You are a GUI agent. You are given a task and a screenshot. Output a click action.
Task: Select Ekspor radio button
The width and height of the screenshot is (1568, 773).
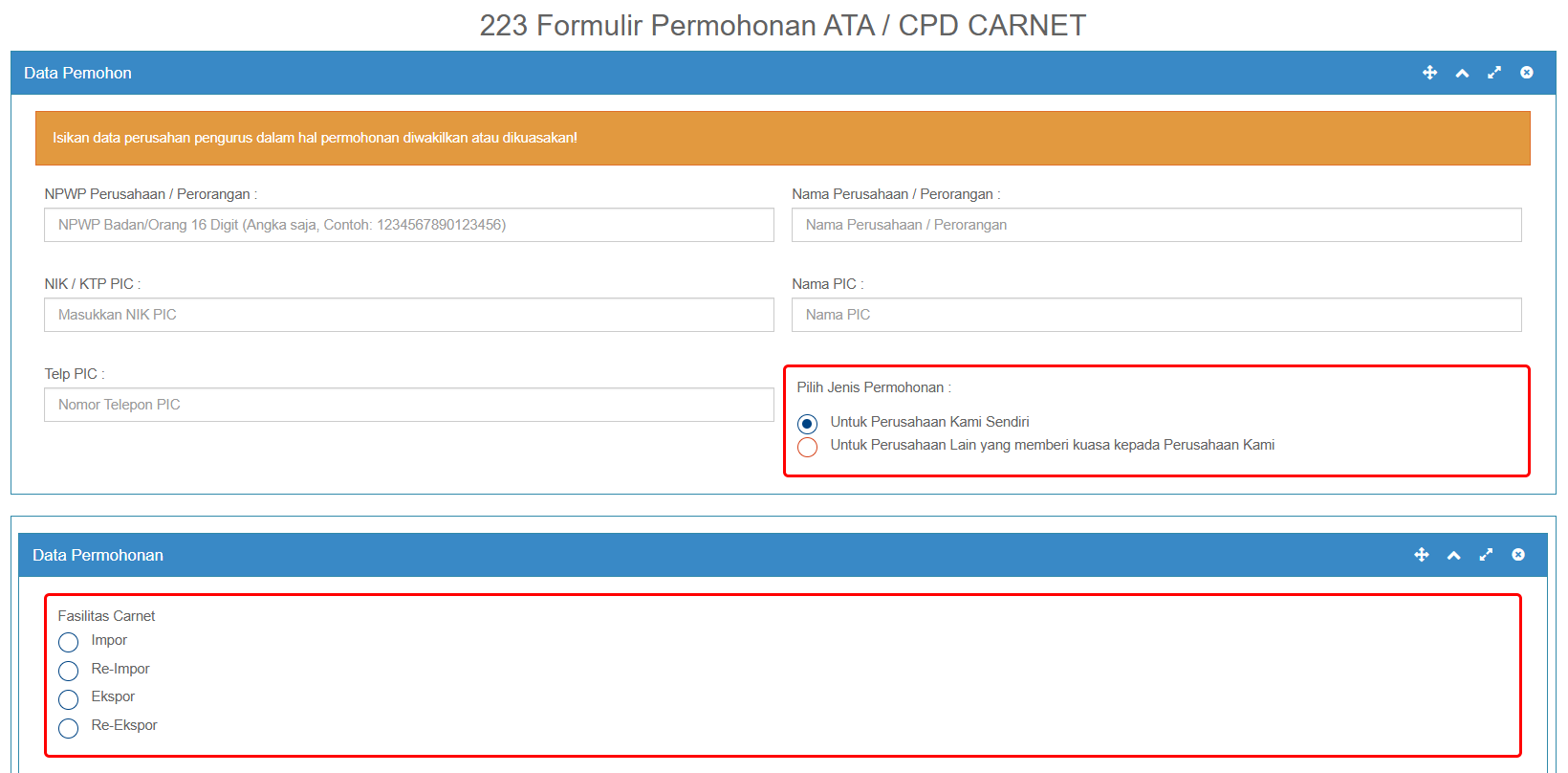tap(69, 699)
